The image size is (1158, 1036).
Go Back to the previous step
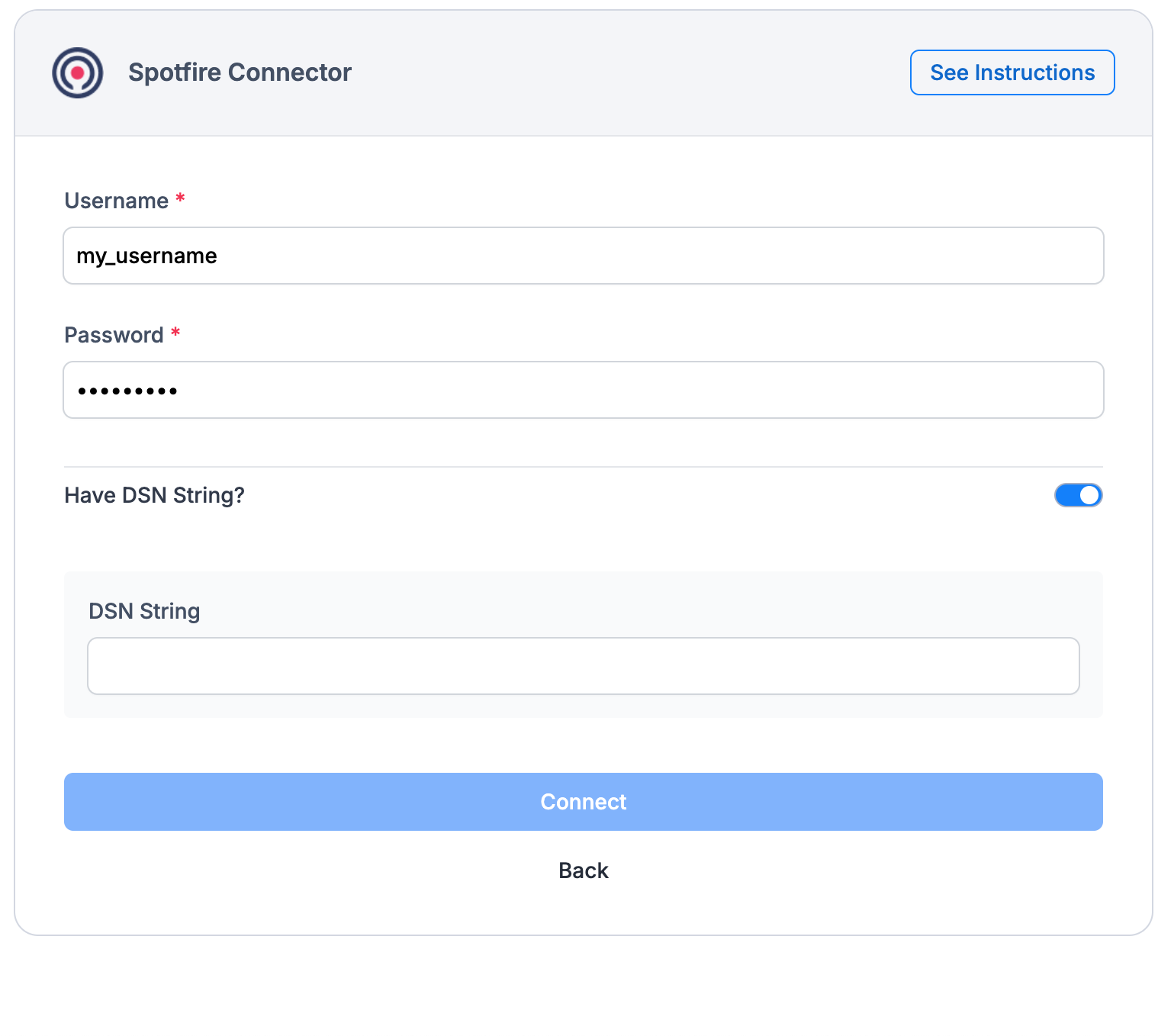point(583,870)
